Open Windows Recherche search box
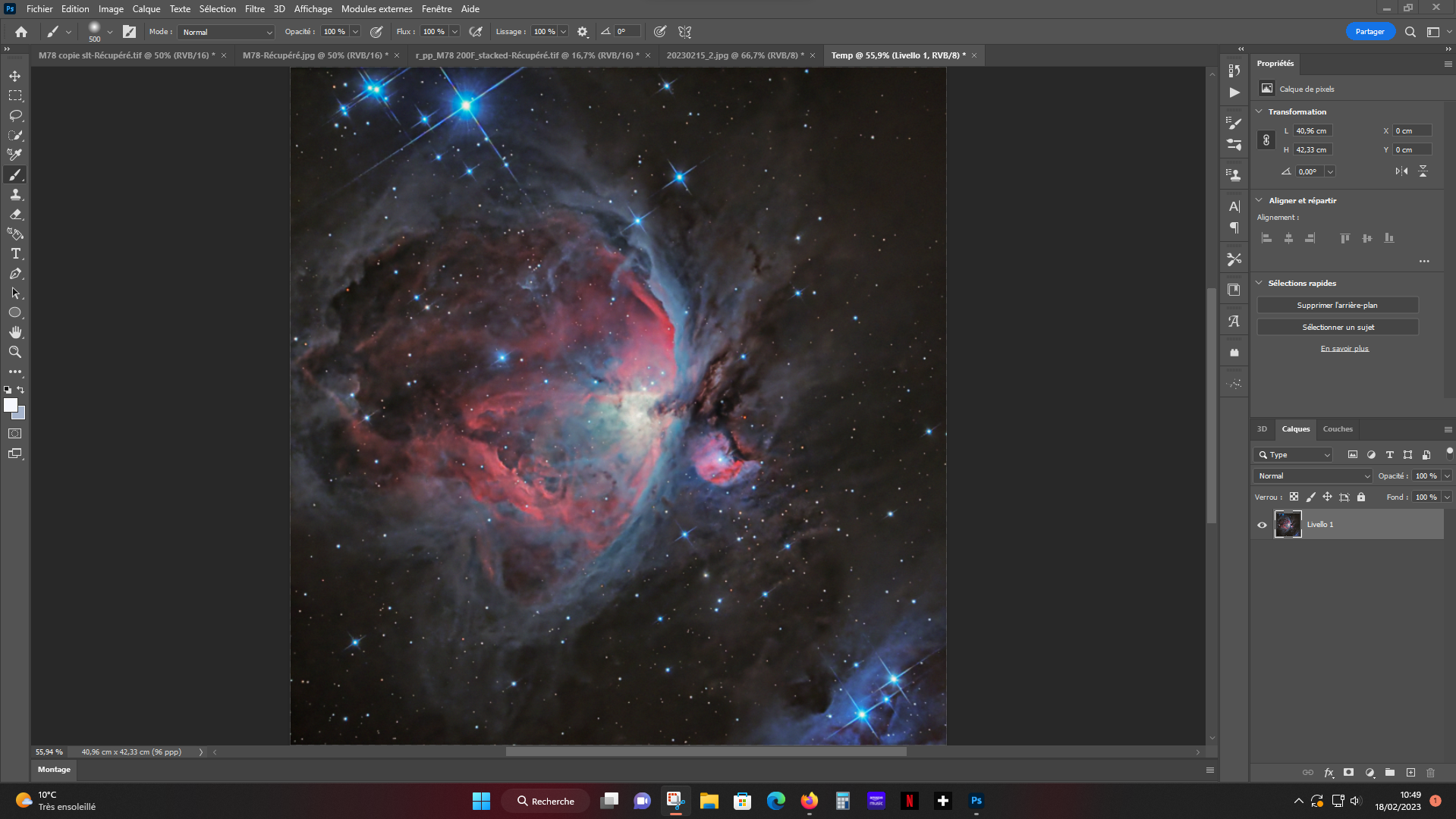The width and height of the screenshot is (1456, 819). click(x=547, y=802)
